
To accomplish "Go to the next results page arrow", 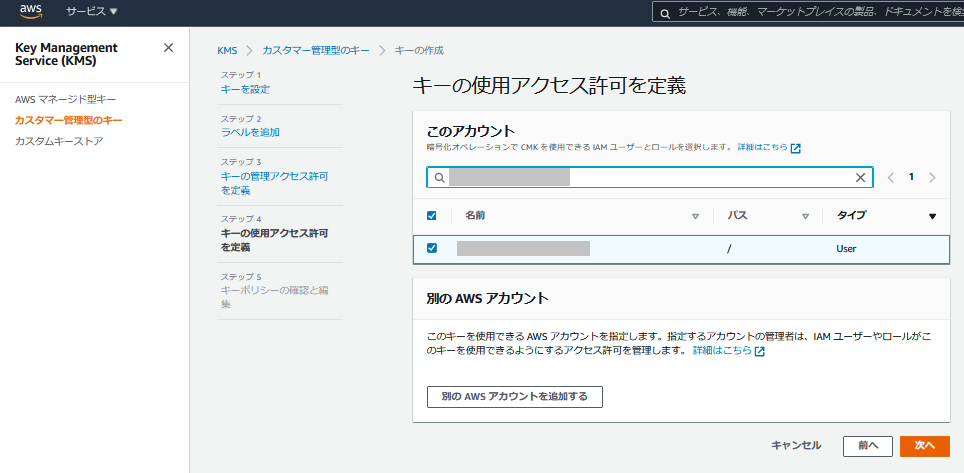I will pyautogui.click(x=932, y=177).
